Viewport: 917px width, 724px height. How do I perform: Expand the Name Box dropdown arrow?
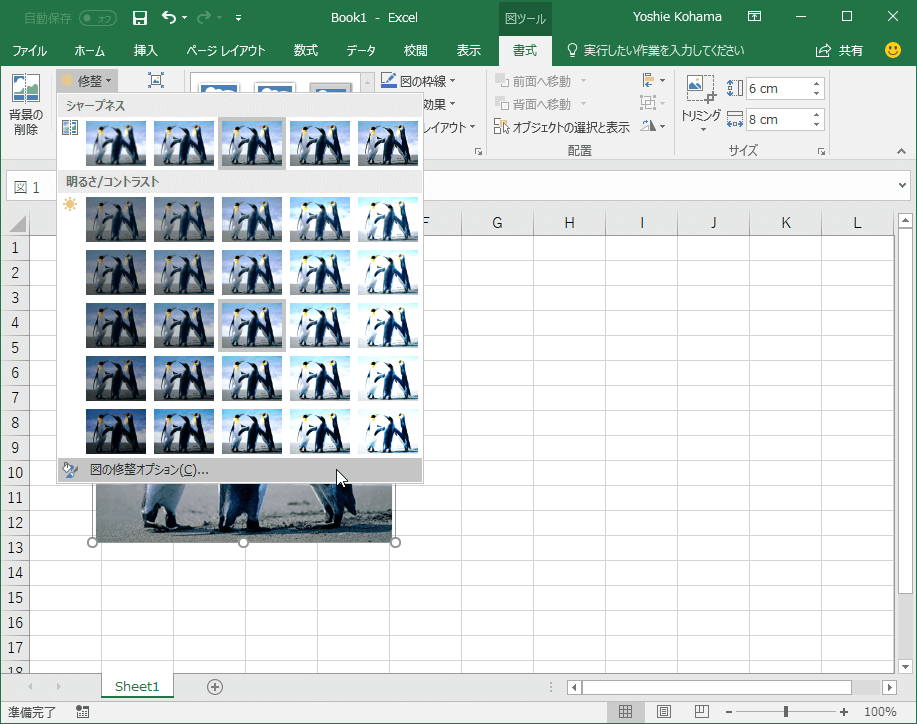click(903, 187)
